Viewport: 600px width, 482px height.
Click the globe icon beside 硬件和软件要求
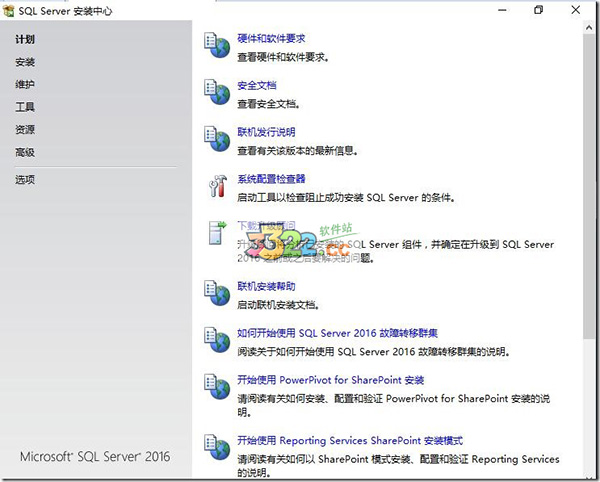click(217, 45)
